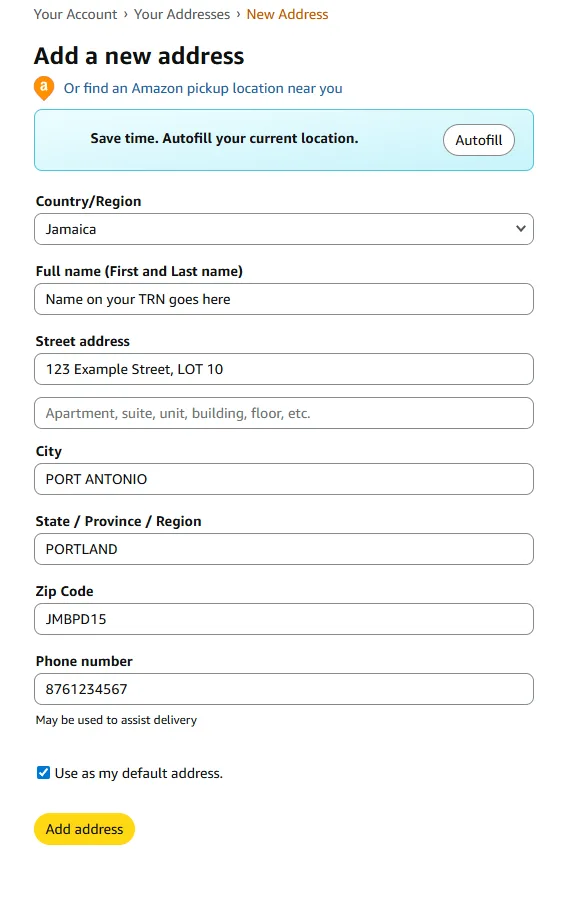Screen dimensions: 571x900
Task: Click the State field containing PORTLAND
Action: (283, 549)
